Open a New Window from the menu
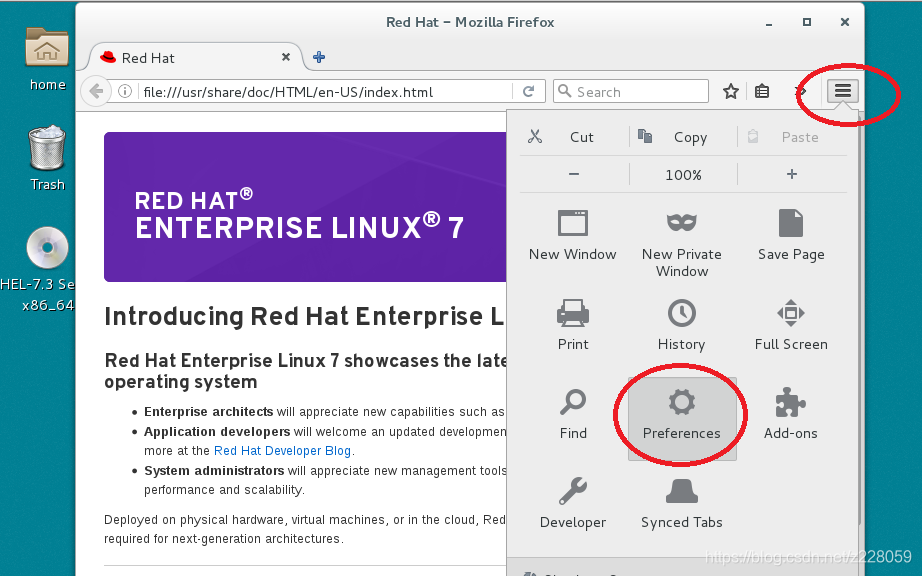Image resolution: width=922 pixels, height=576 pixels. tap(573, 235)
